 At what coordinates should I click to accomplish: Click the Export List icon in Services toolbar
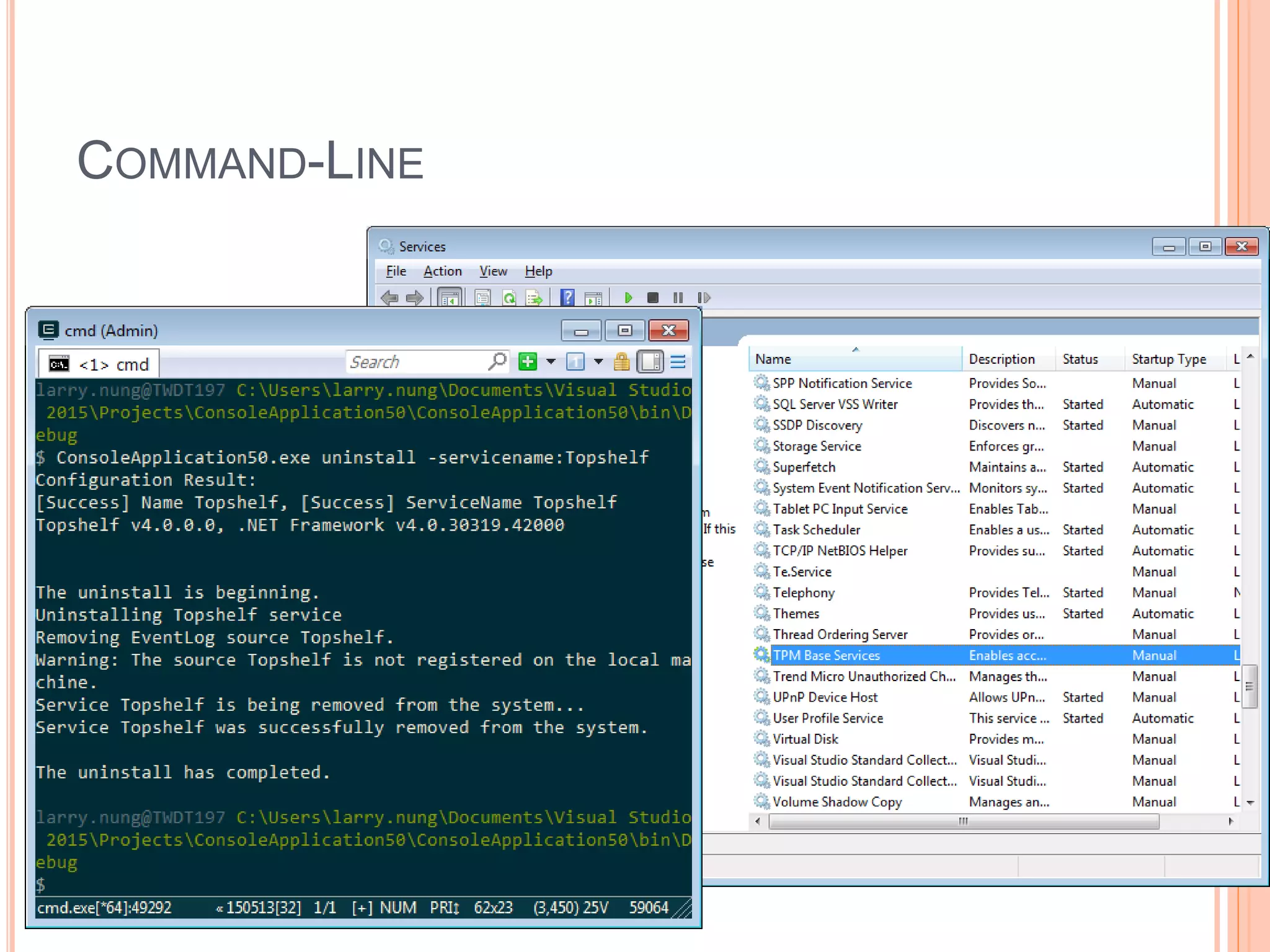tap(534, 298)
